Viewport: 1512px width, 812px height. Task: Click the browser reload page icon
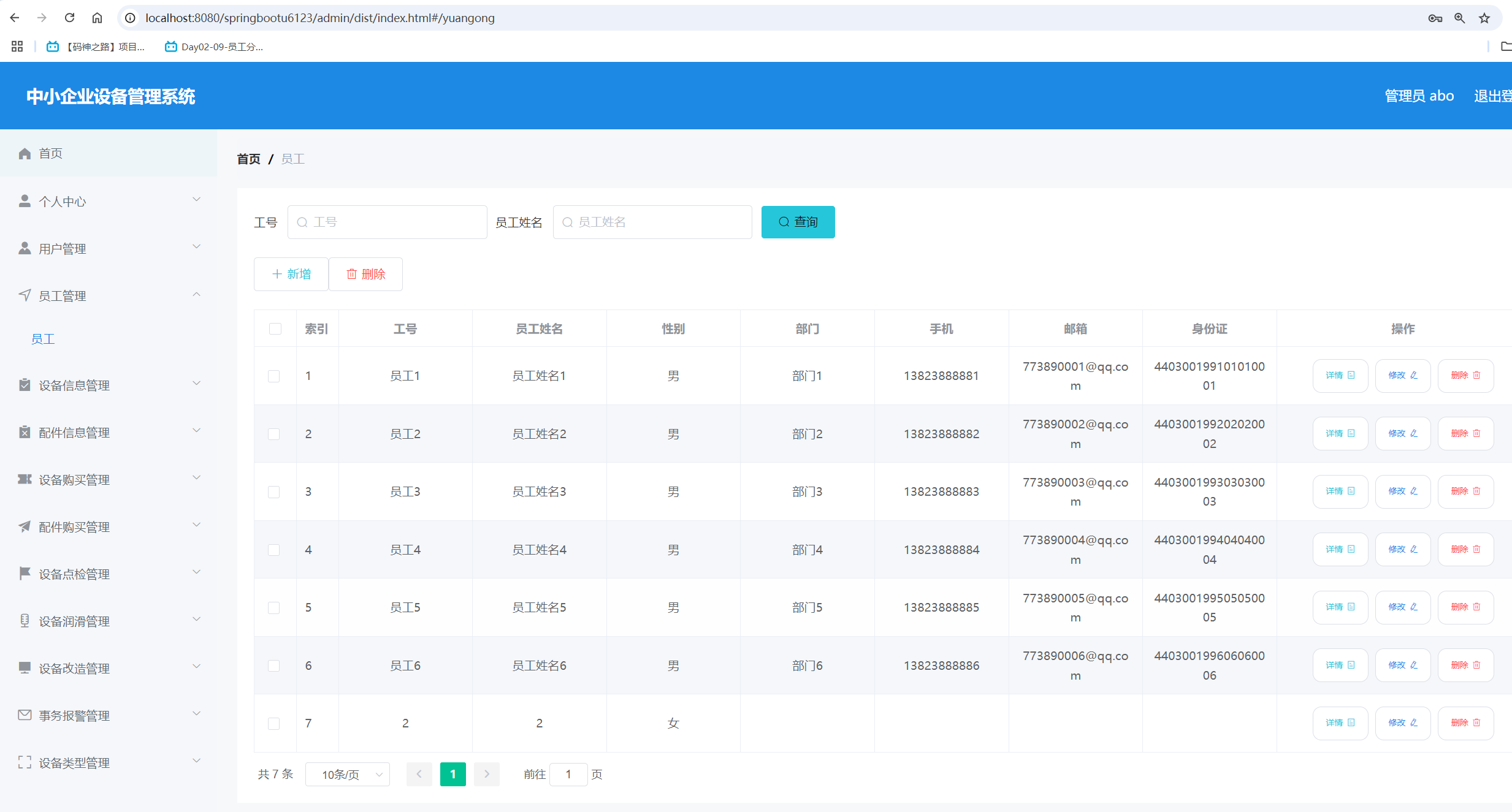click(69, 18)
